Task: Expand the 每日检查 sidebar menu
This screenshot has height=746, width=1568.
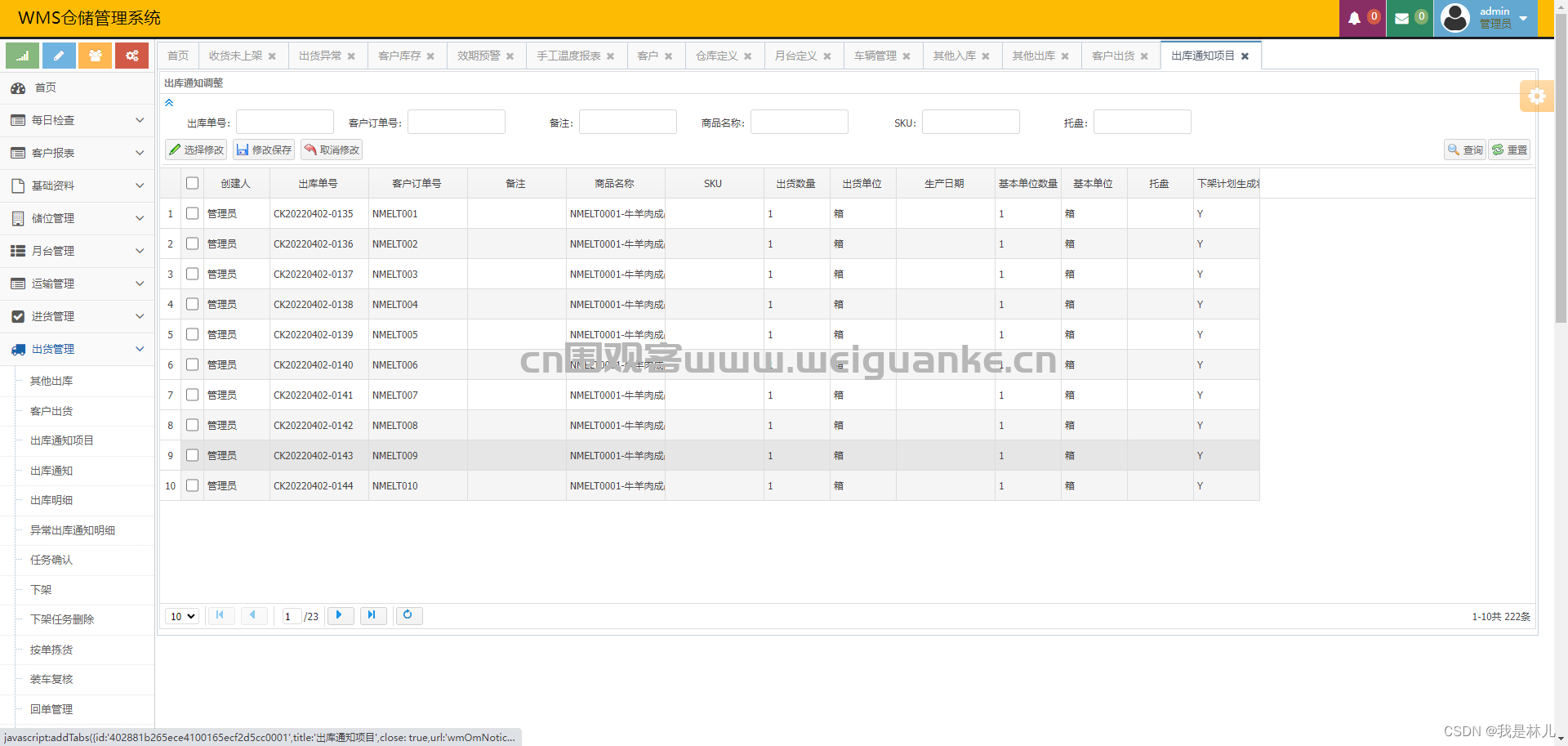Action: [77, 120]
